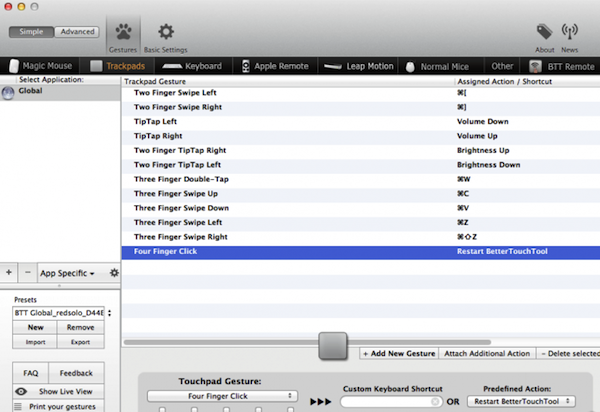The height and width of the screenshot is (412, 600).
Task: Click the Remove preset button
Action: point(80,327)
